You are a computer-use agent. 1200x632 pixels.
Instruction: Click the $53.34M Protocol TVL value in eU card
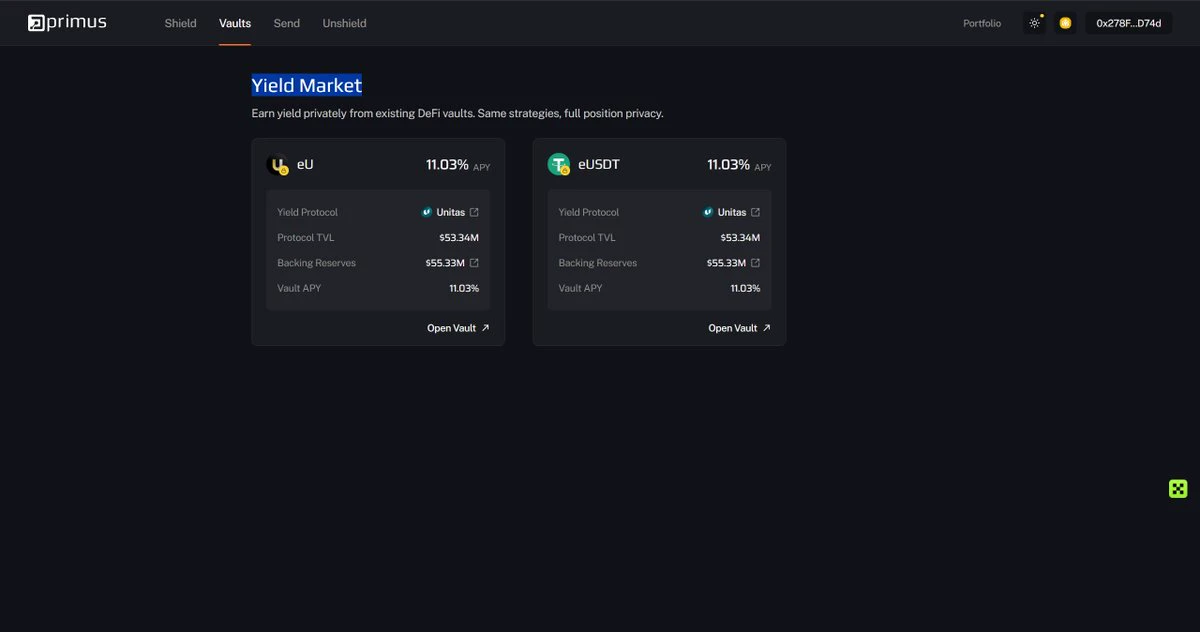tap(459, 238)
